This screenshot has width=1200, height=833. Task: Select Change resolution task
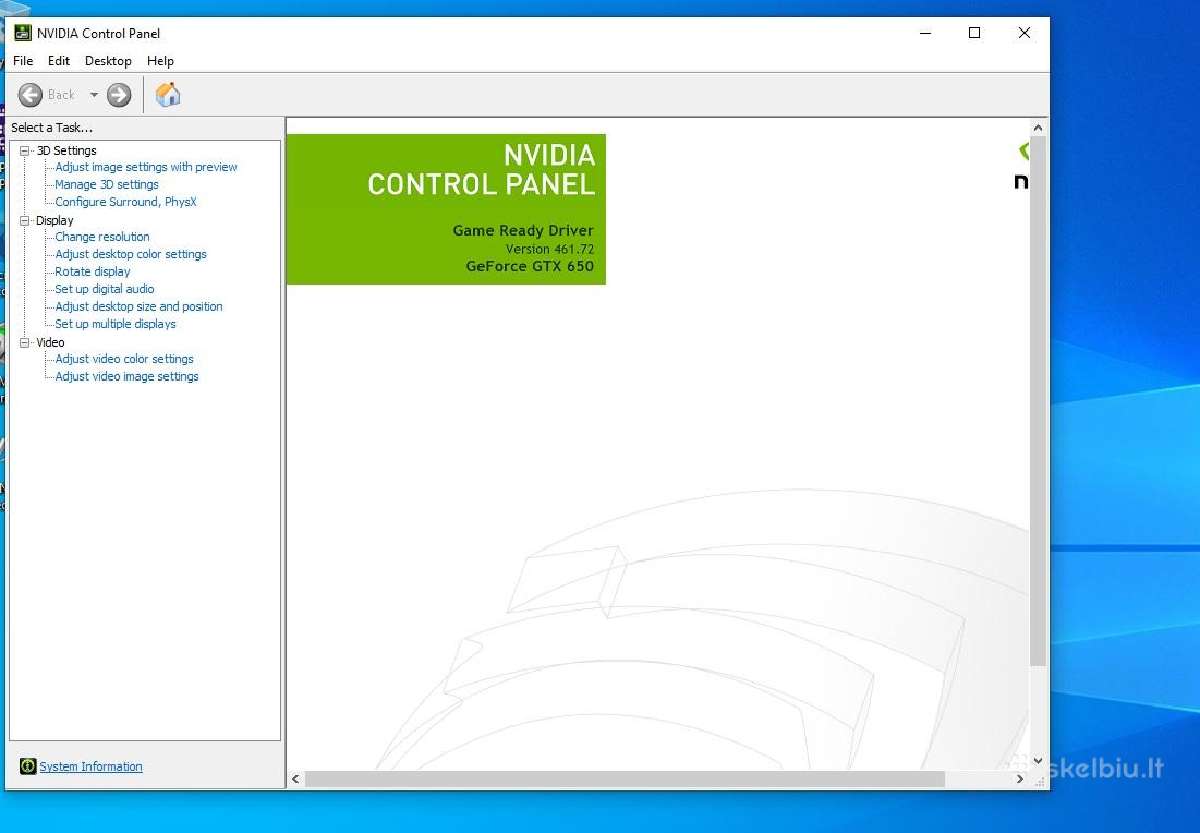[x=102, y=237]
